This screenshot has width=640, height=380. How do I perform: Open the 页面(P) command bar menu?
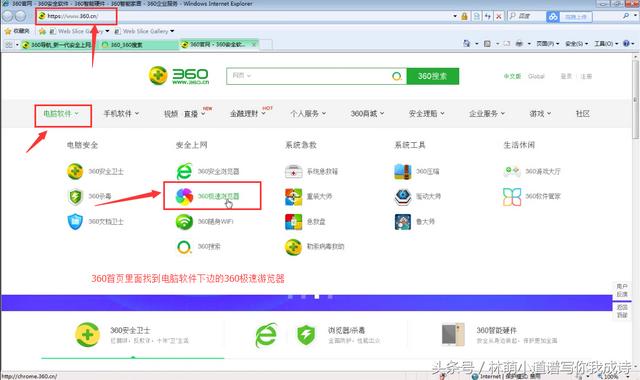[x=547, y=43]
